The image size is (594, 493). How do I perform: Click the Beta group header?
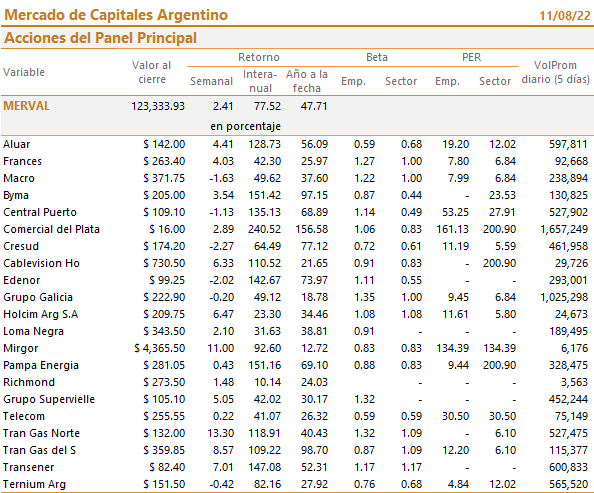pos(377,57)
